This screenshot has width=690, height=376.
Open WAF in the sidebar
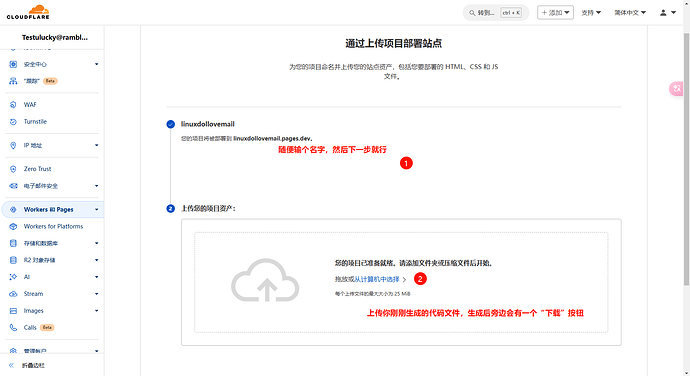(30, 105)
